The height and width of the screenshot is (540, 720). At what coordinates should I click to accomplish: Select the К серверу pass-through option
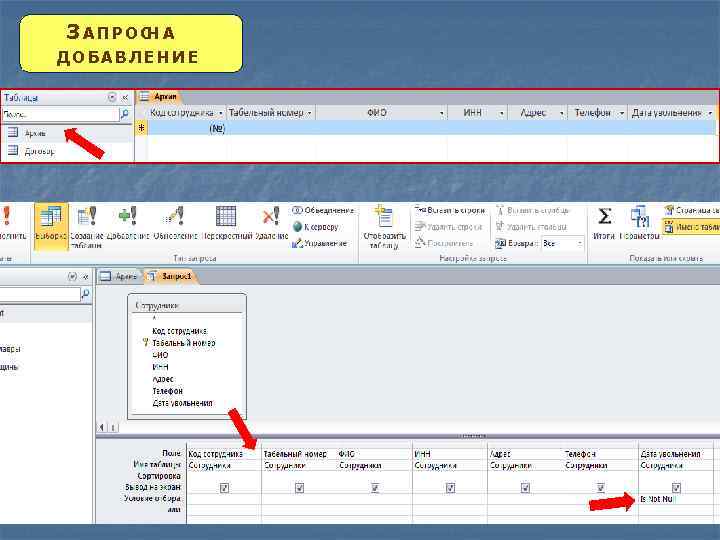coord(316,227)
